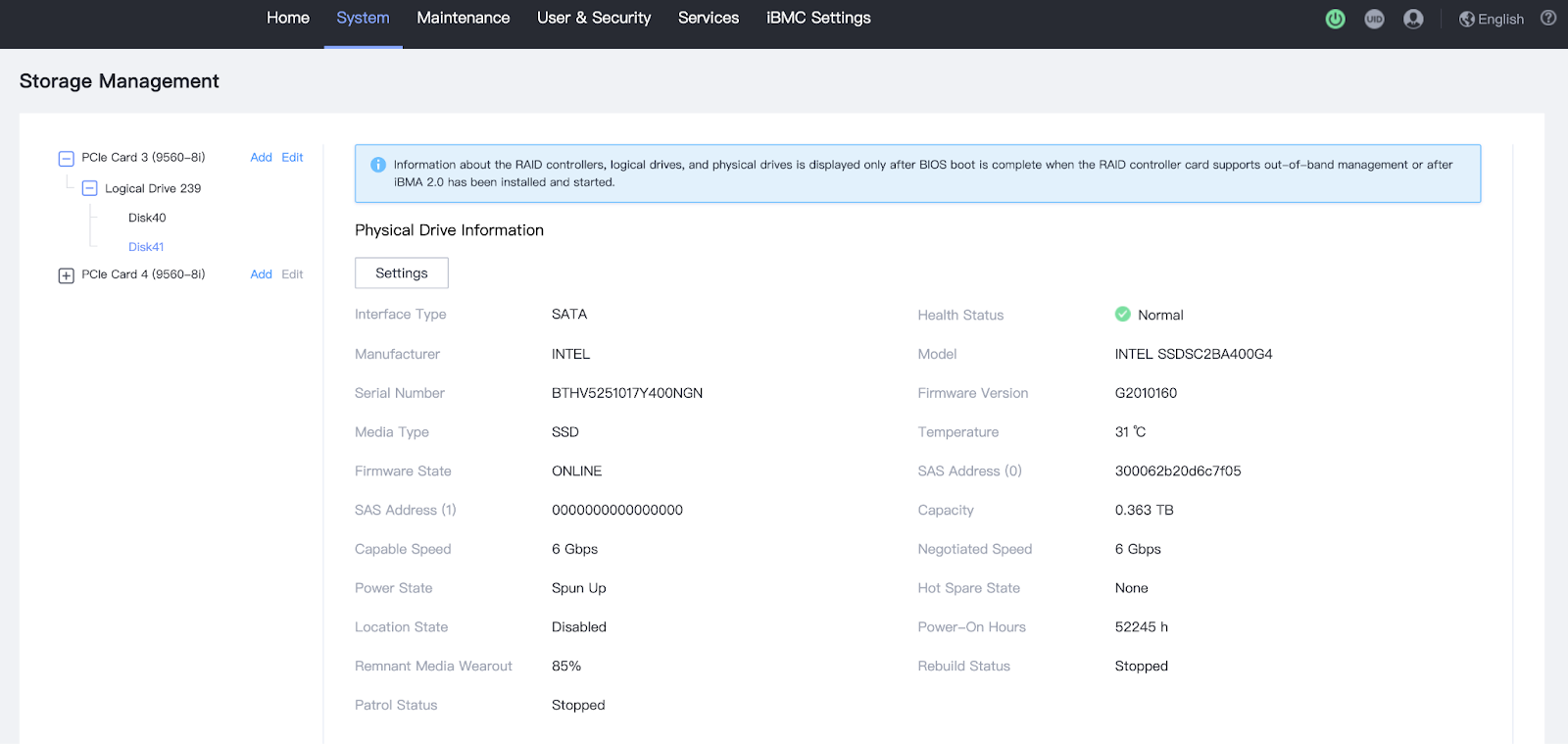Click the help question mark icon

(1548, 18)
